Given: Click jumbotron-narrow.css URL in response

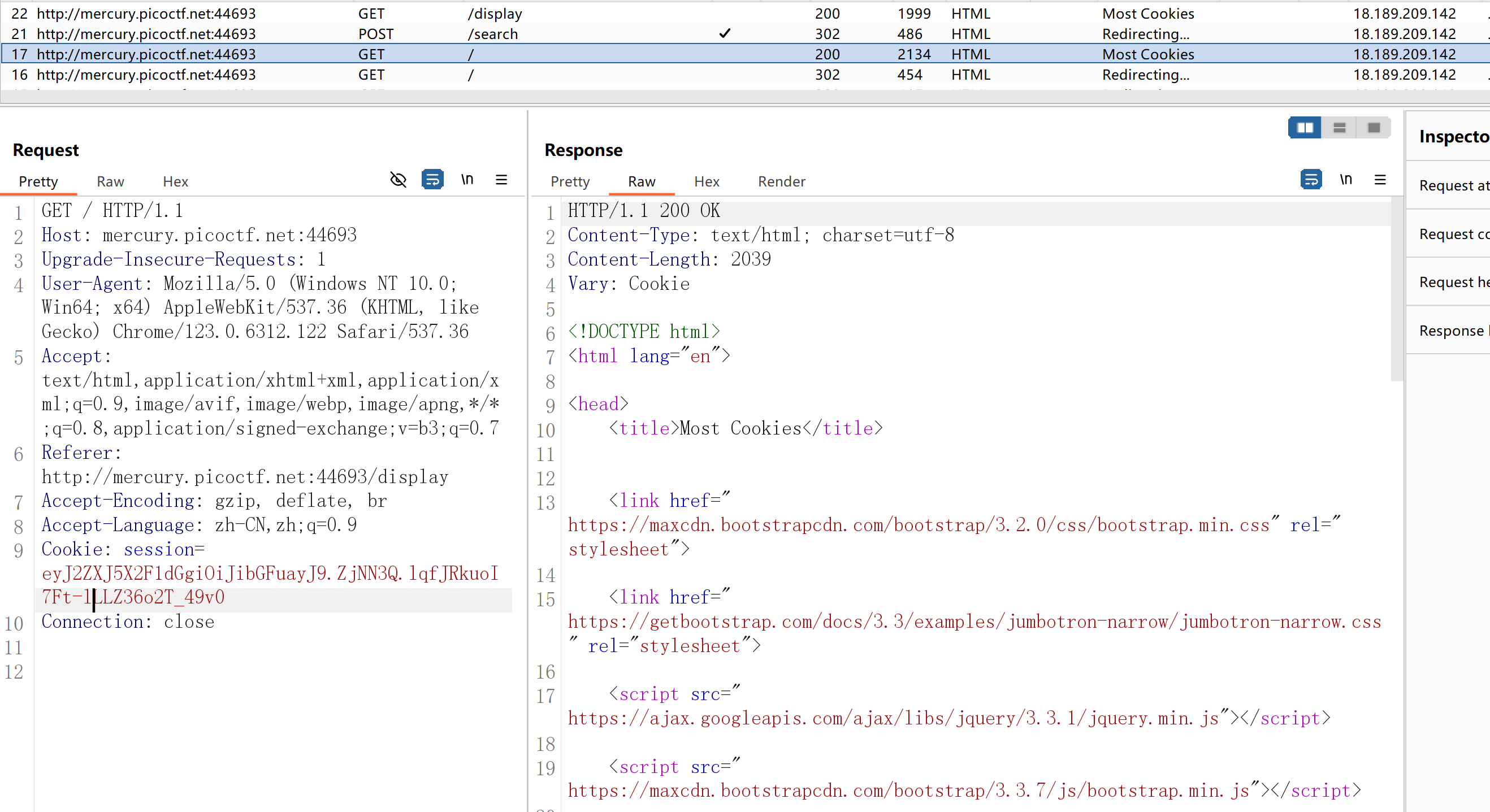Looking at the screenshot, I should pos(974,622).
